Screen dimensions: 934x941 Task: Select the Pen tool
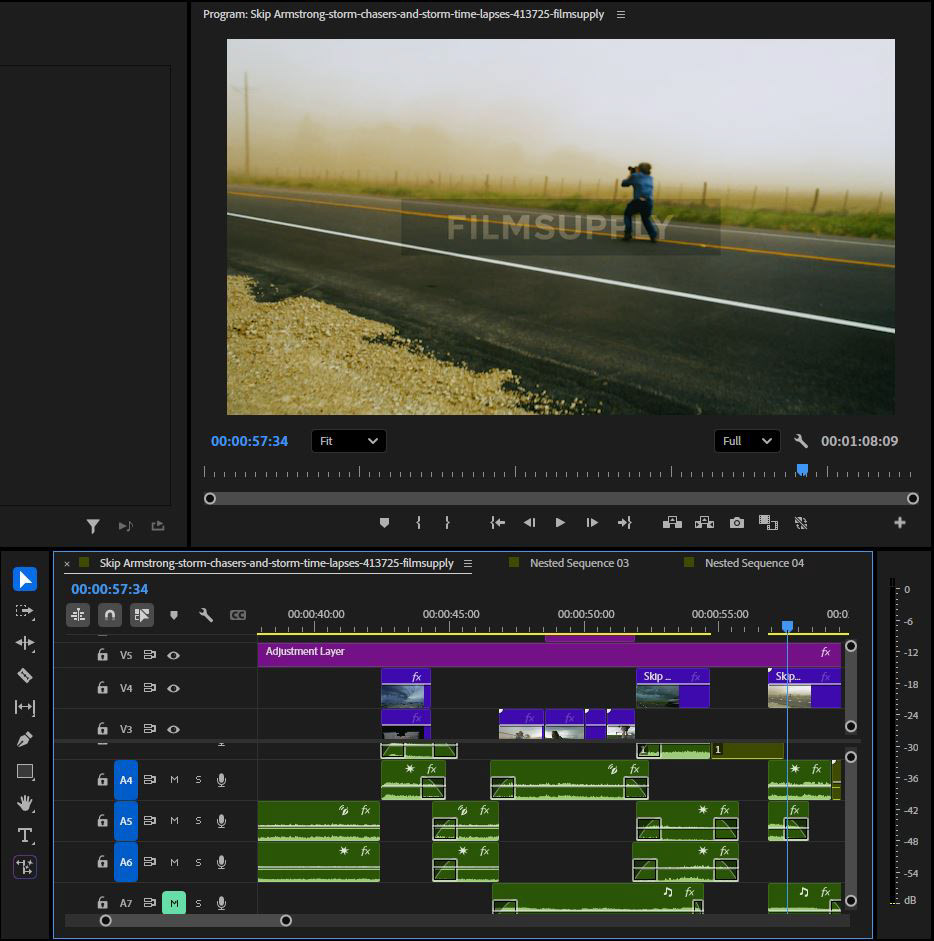pyautogui.click(x=25, y=739)
